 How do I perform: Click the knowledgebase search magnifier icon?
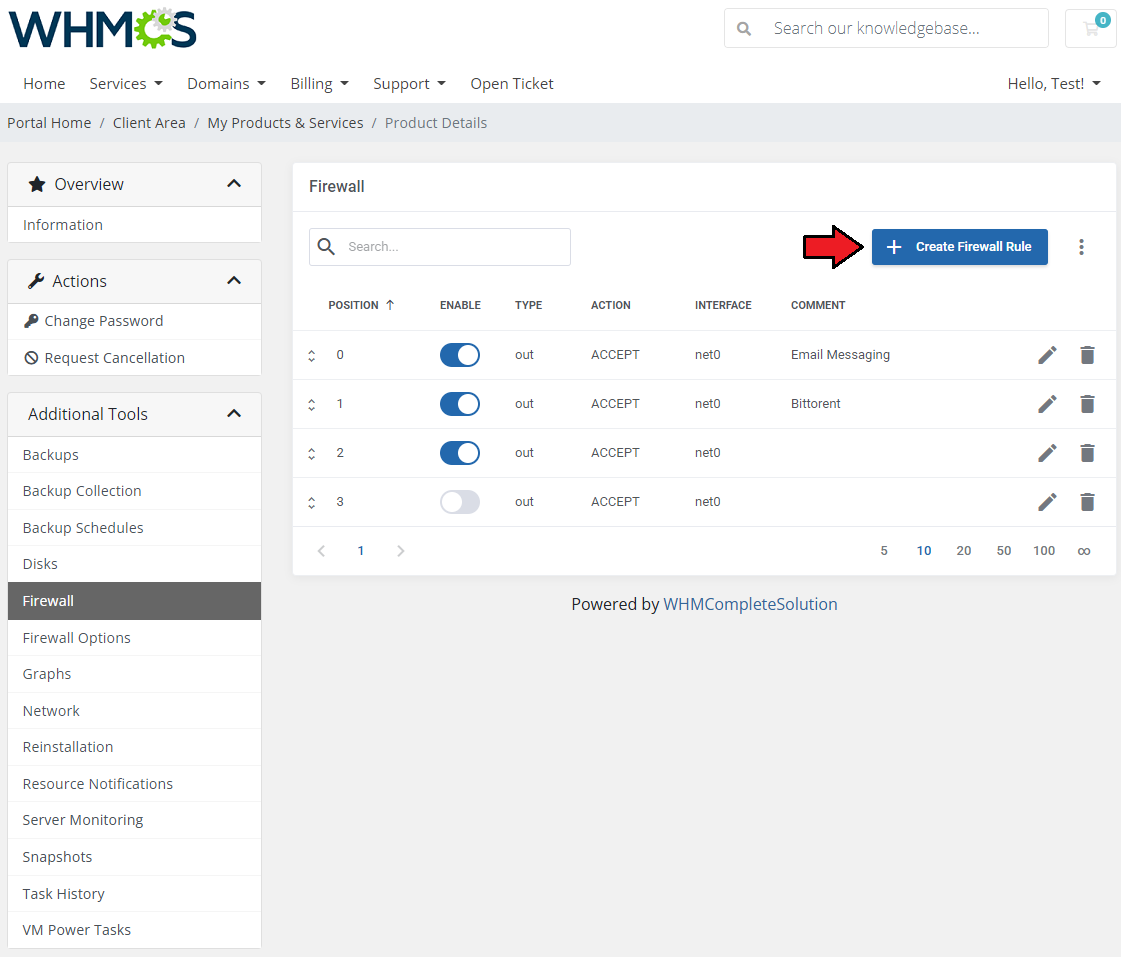(744, 29)
